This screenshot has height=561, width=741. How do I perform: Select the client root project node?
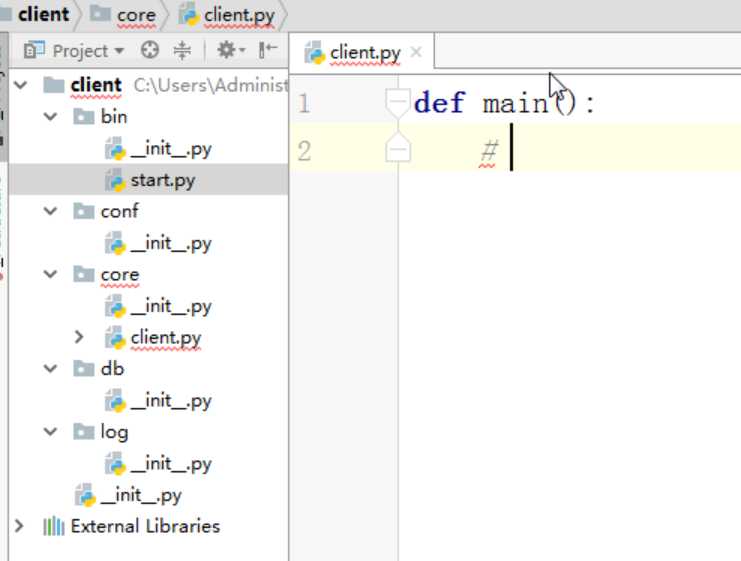tap(96, 85)
